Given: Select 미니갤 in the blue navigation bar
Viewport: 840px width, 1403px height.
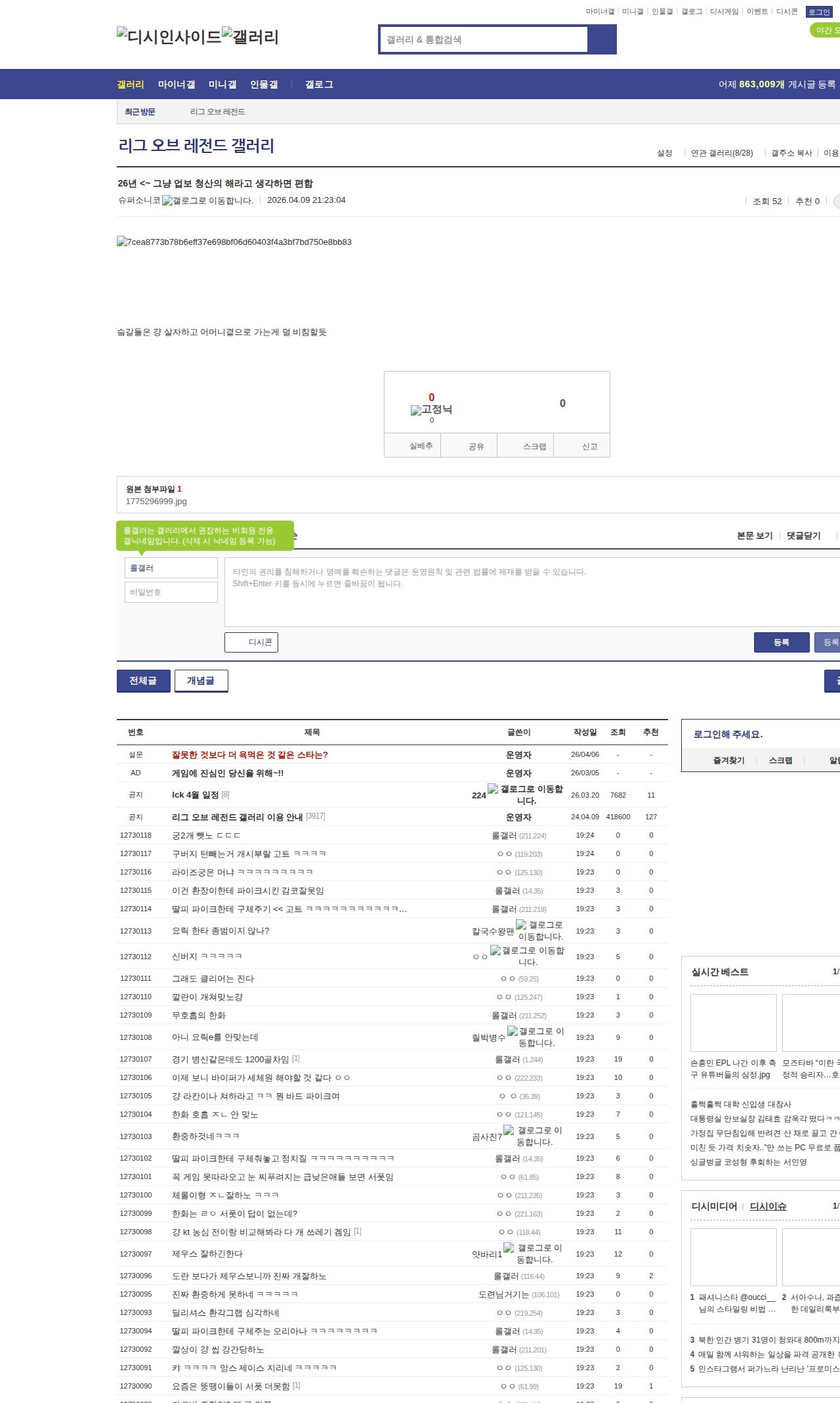Looking at the screenshot, I should [222, 85].
